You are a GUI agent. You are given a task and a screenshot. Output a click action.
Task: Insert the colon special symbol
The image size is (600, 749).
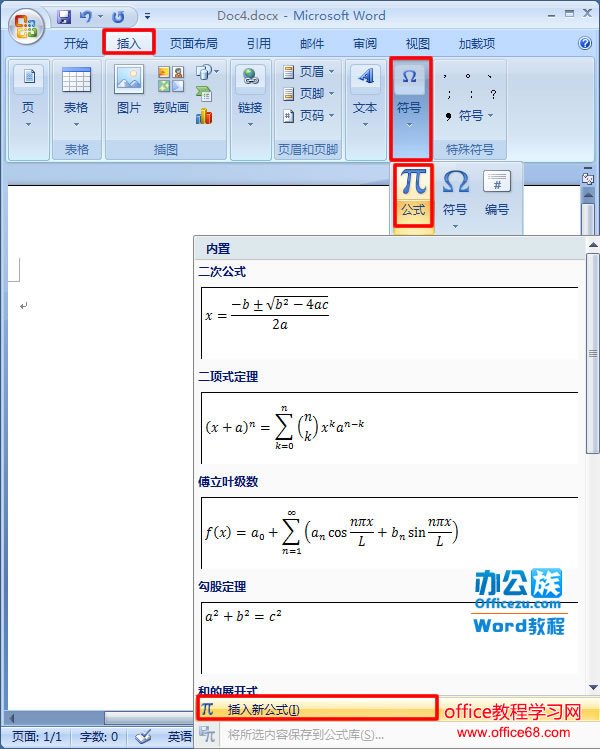click(x=471, y=95)
